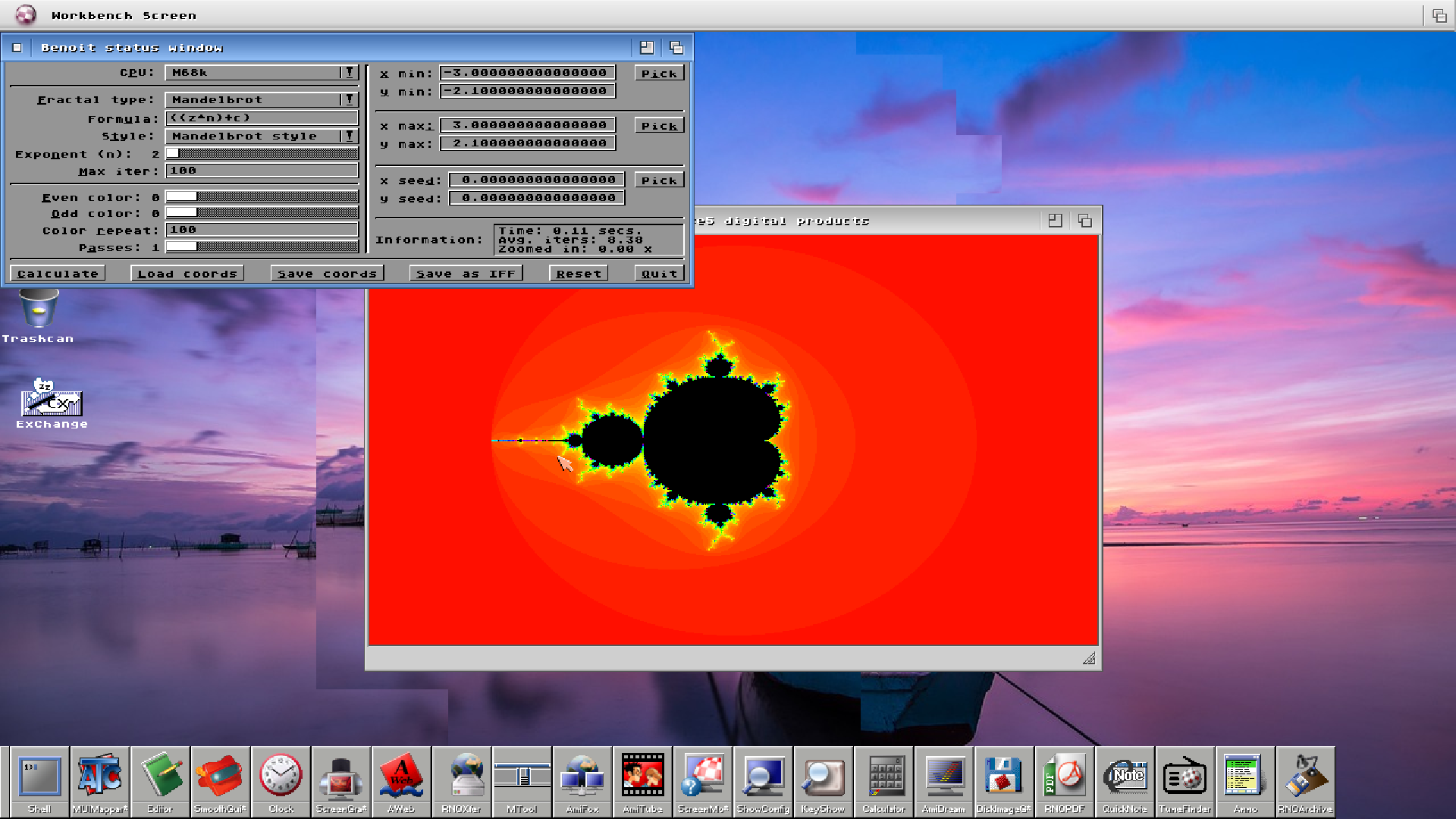
Task: Click Calculate to render the fractal
Action: (57, 273)
